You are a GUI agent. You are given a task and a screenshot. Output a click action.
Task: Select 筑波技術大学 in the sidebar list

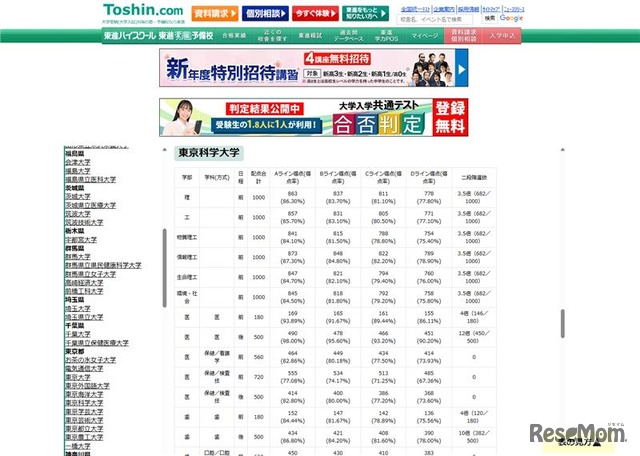point(84,222)
